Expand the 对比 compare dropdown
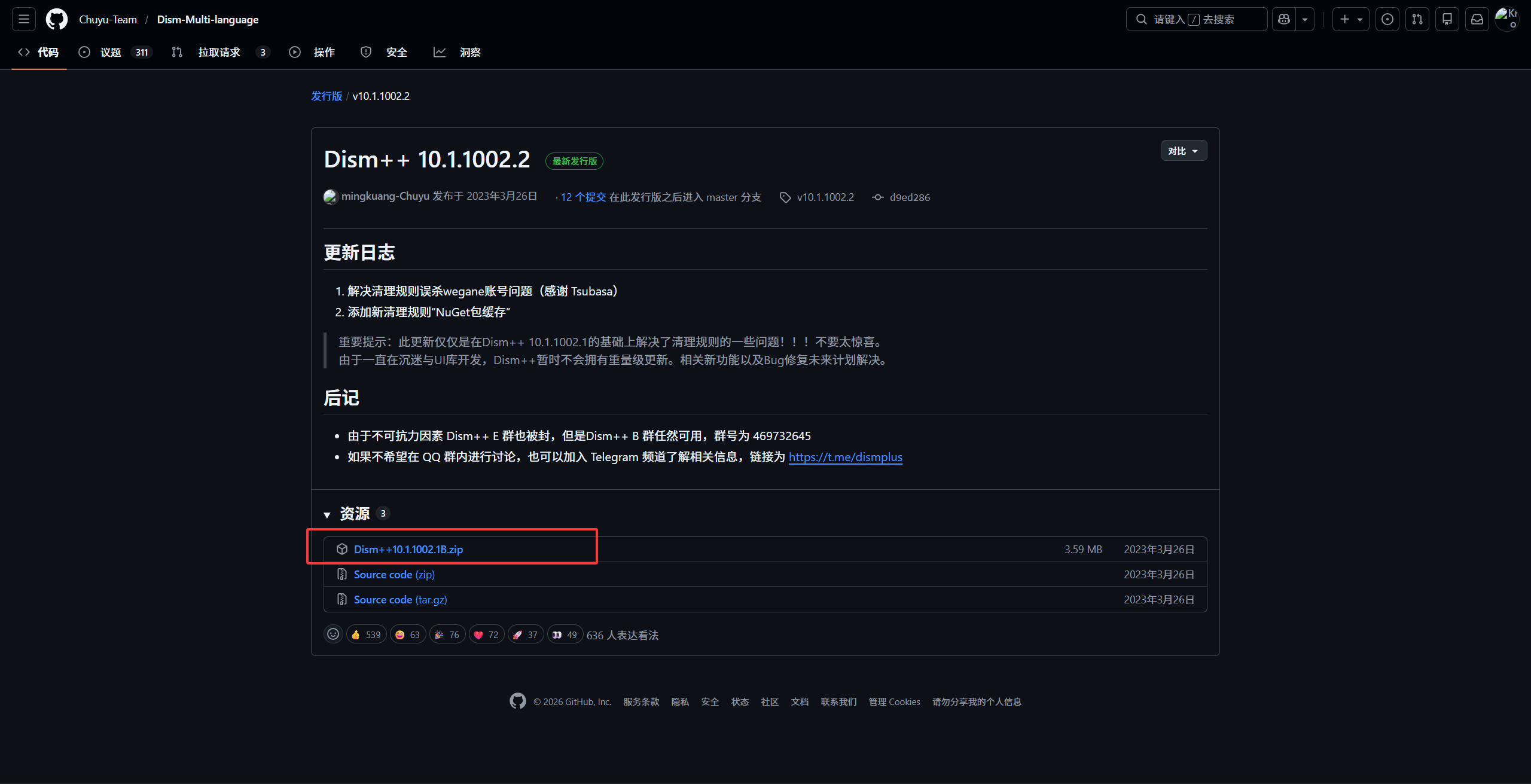The width and height of the screenshot is (1531, 784). [1183, 151]
